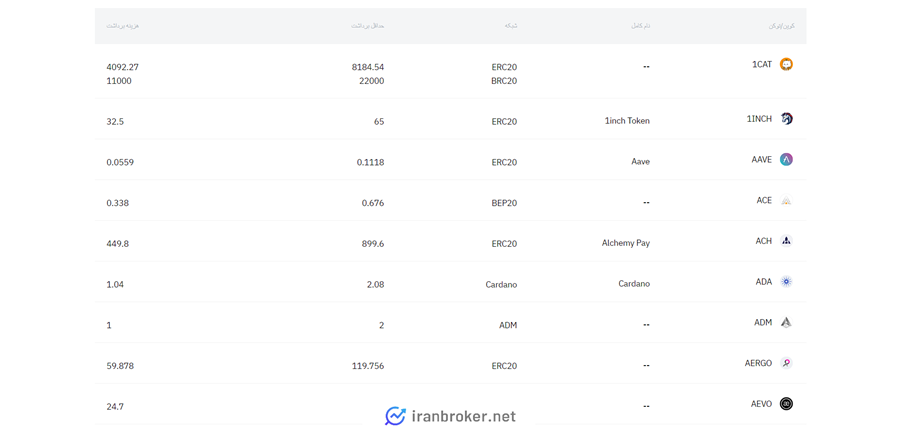
Task: Select the ADM coin icon
Action: (x=786, y=322)
